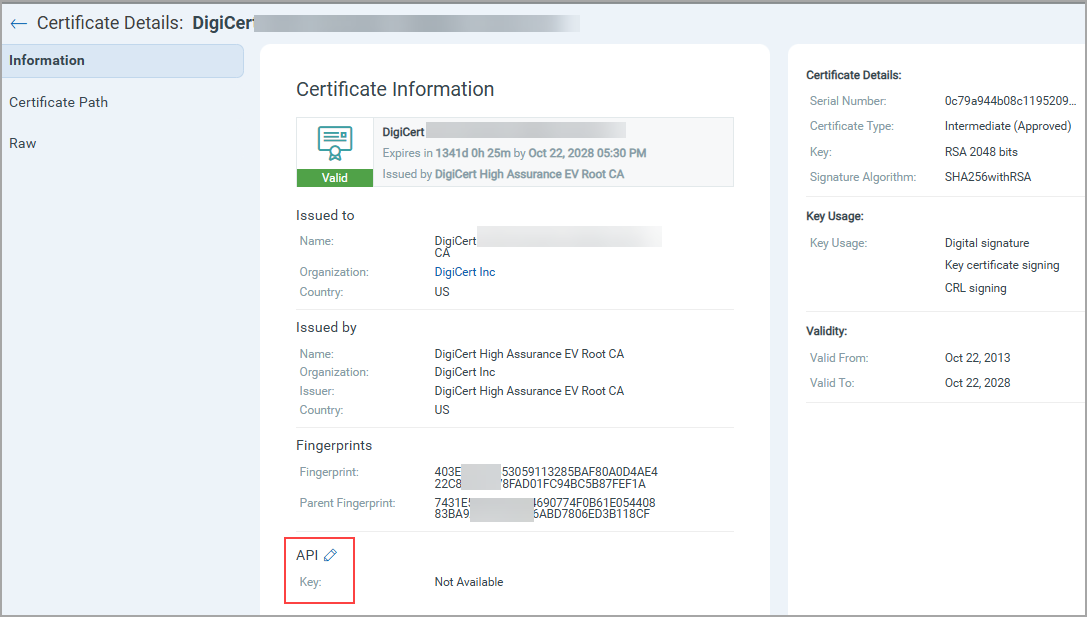Select the Issued by Organization DigiCert Inc

(464, 372)
